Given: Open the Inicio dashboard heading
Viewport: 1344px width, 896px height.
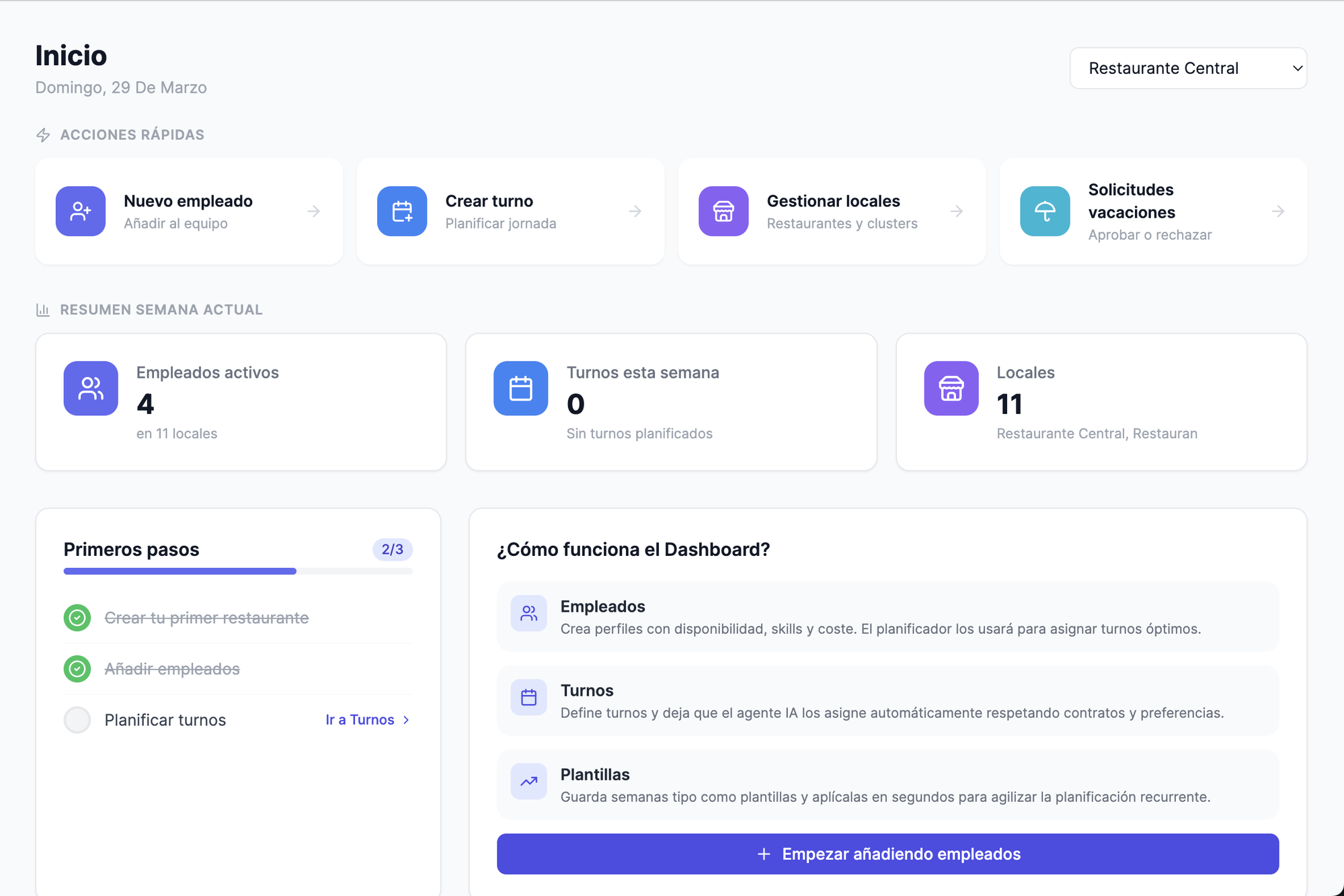Looking at the screenshot, I should click(x=71, y=55).
